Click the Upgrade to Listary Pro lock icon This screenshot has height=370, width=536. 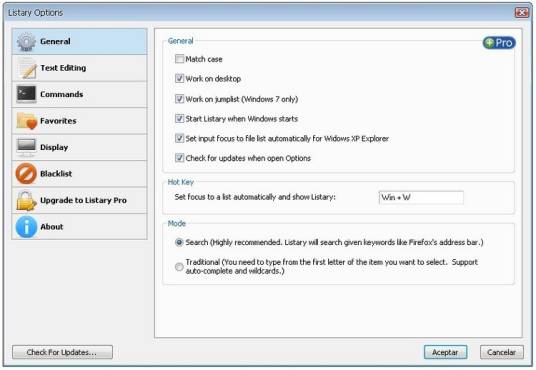(x=26, y=200)
